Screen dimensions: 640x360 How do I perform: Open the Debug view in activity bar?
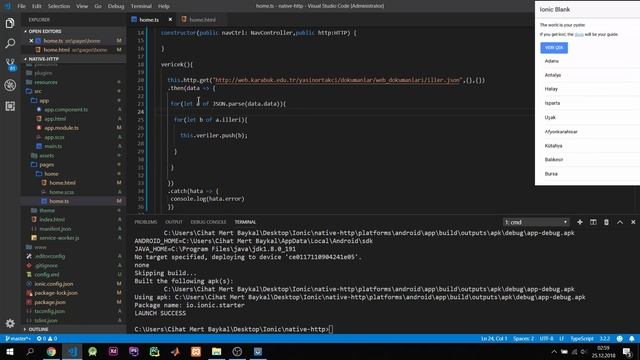coord(10,85)
